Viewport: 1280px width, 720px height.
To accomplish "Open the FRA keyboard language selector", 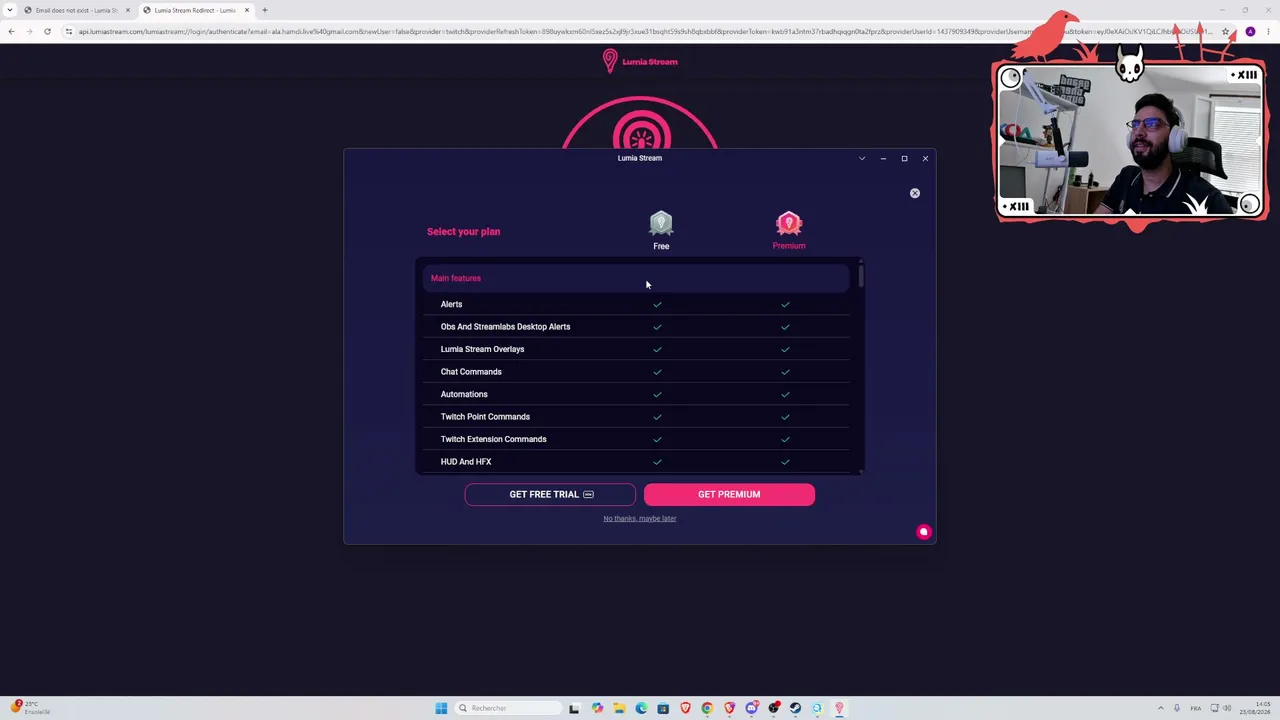I will click(x=1196, y=708).
